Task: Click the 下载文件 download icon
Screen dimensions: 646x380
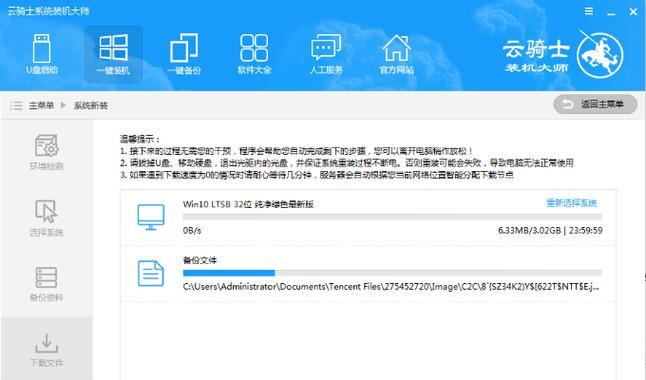Action: coord(47,343)
